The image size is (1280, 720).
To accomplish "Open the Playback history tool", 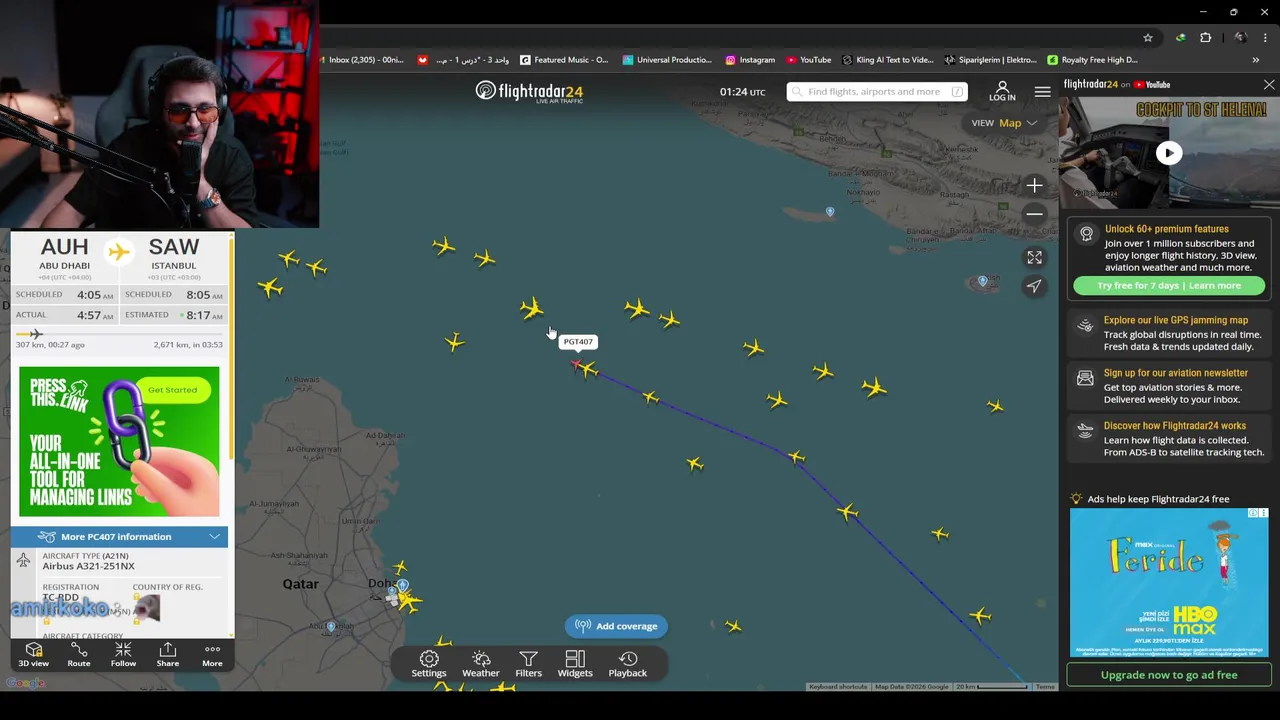I will pyautogui.click(x=628, y=664).
